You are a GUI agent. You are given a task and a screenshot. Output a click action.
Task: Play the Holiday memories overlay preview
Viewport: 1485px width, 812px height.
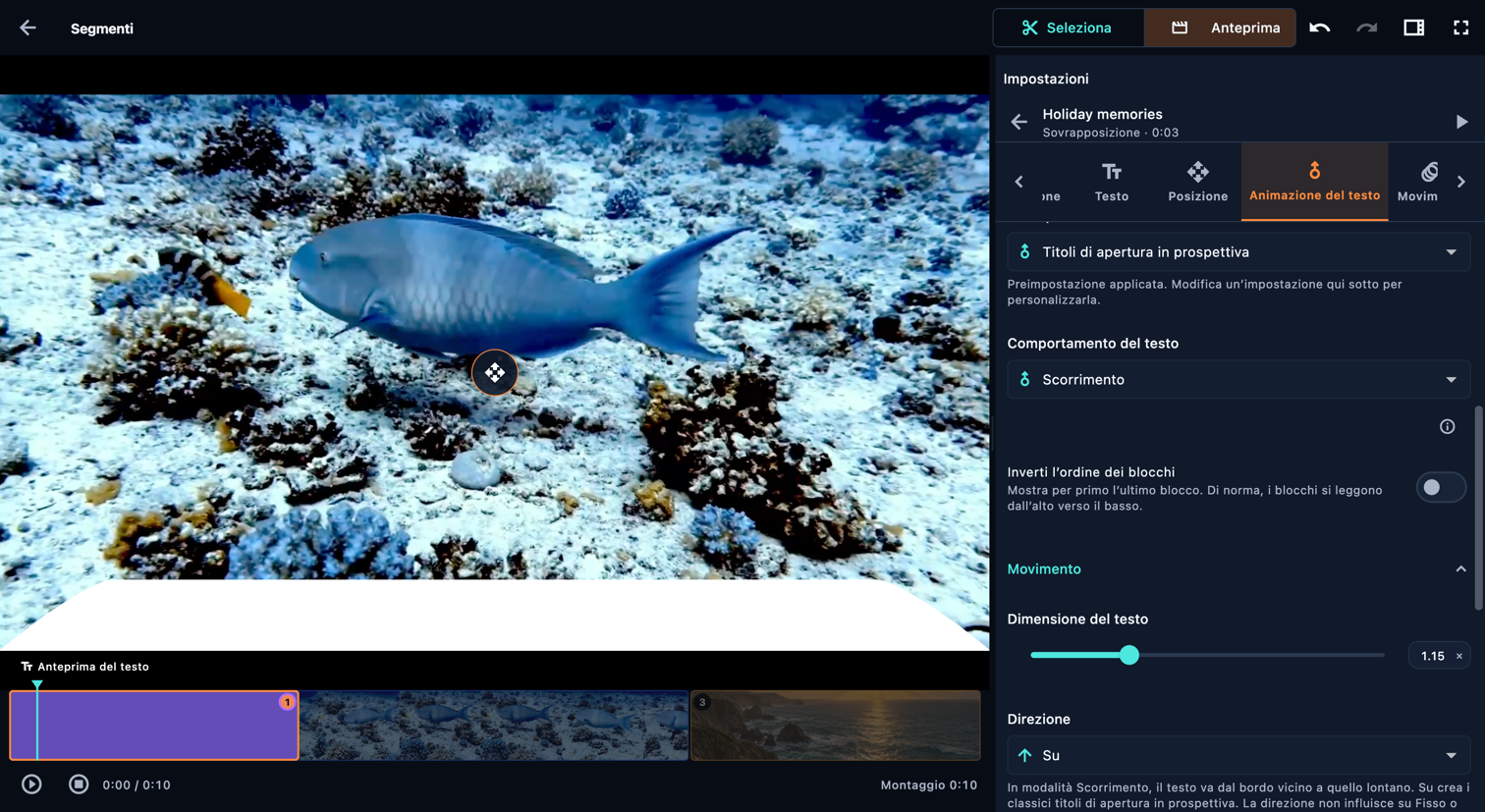pos(1461,123)
